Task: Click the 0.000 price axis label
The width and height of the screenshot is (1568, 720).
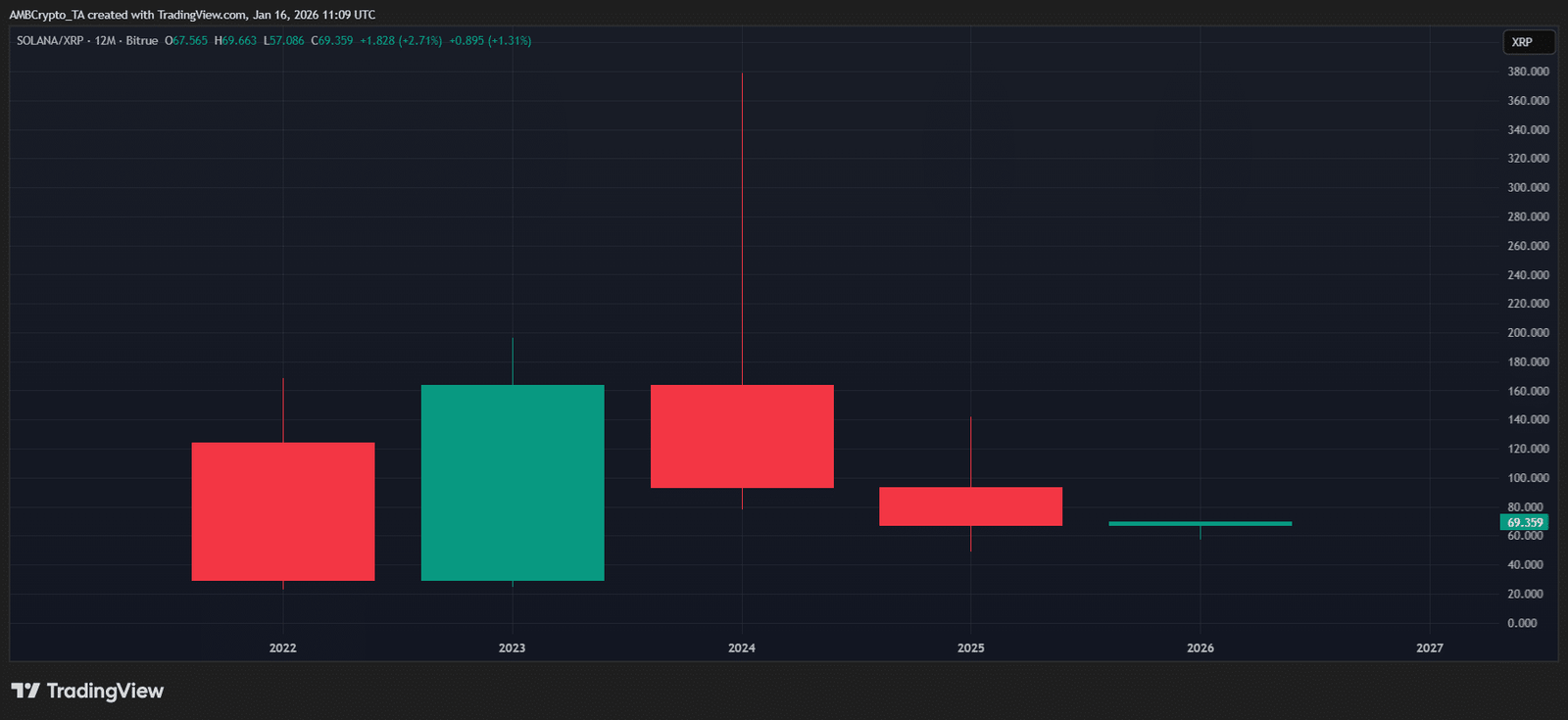Action: (1522, 623)
